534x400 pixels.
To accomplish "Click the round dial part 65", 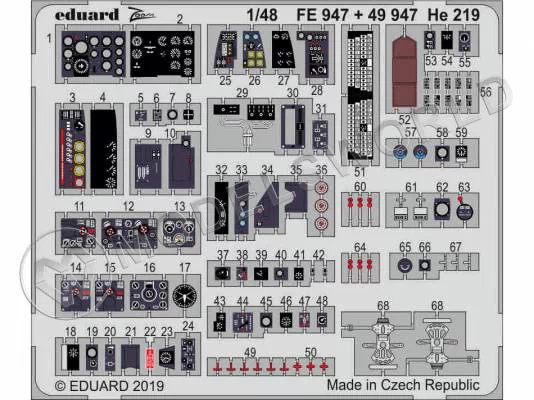I will 405,266.
